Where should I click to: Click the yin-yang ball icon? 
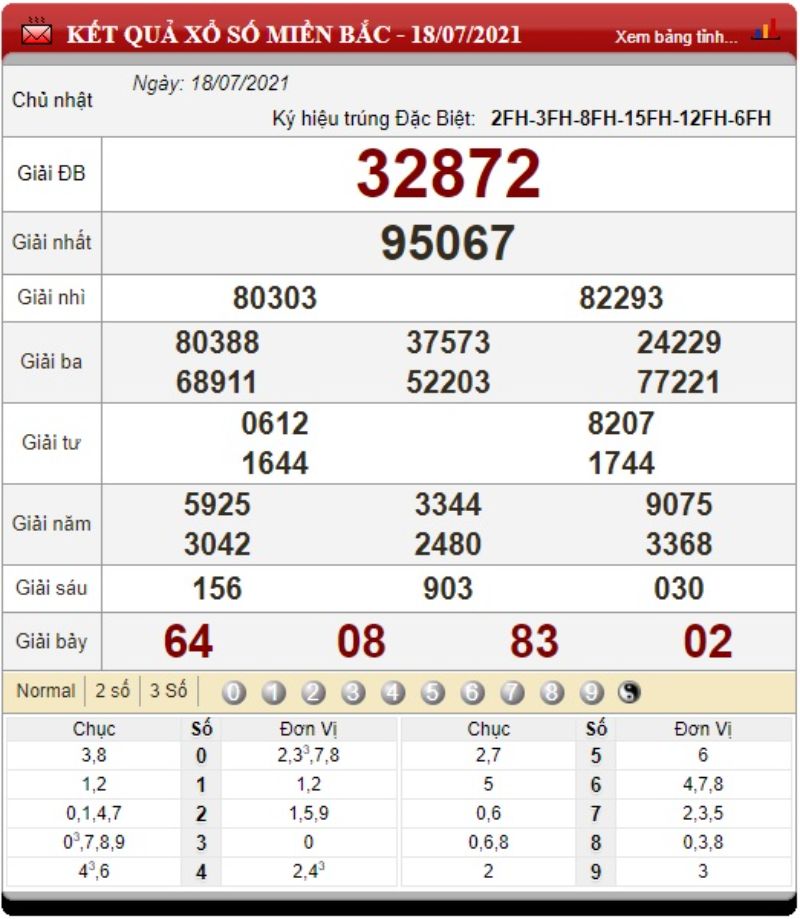point(629,692)
